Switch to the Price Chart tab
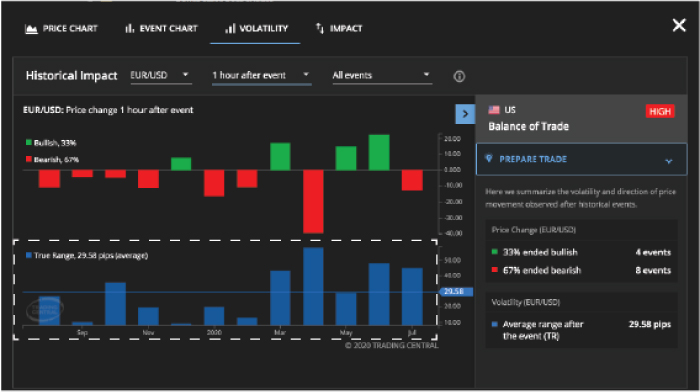700x392 pixels. 61,29
